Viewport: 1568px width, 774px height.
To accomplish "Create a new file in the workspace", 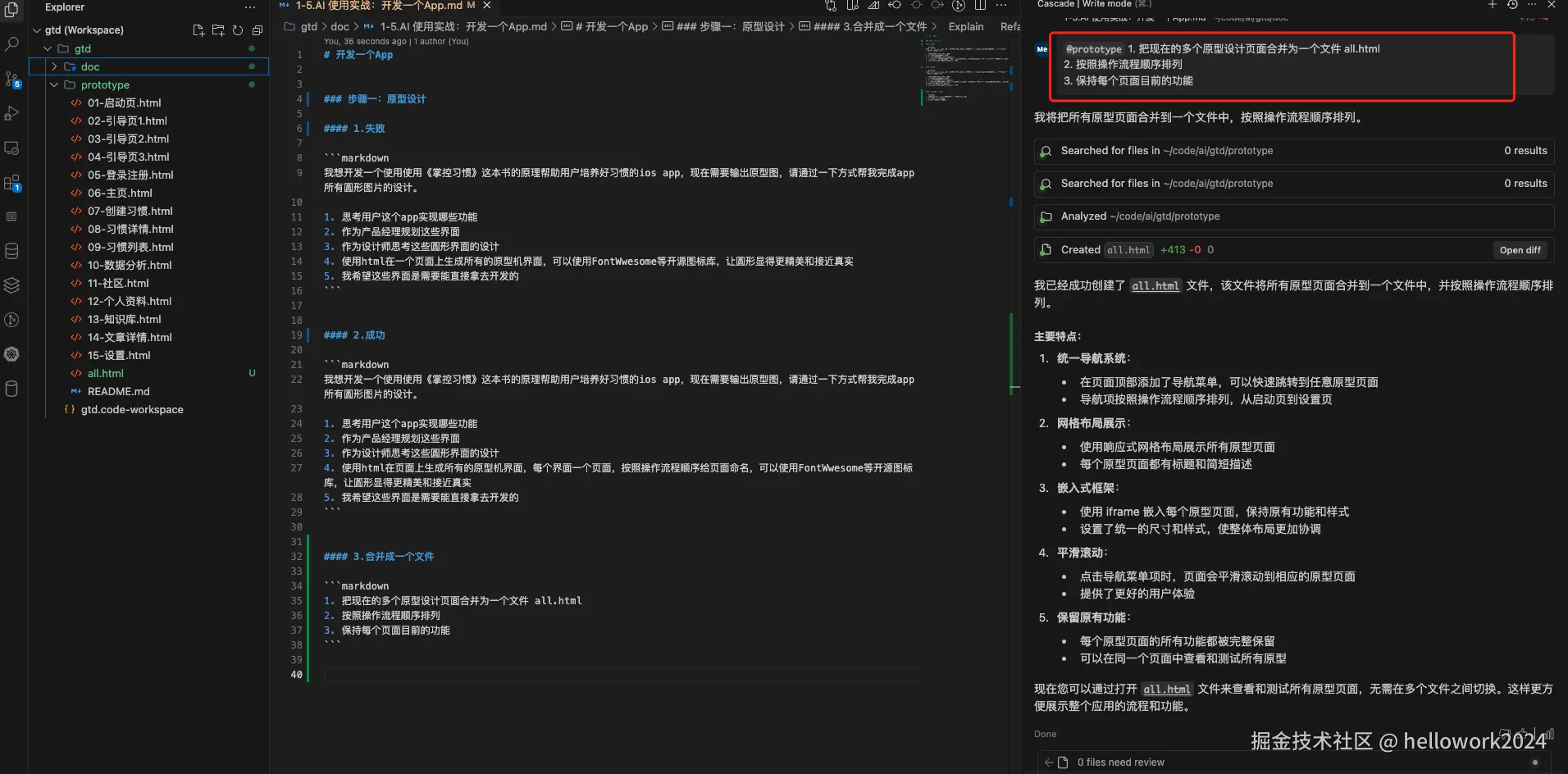I will point(198,30).
